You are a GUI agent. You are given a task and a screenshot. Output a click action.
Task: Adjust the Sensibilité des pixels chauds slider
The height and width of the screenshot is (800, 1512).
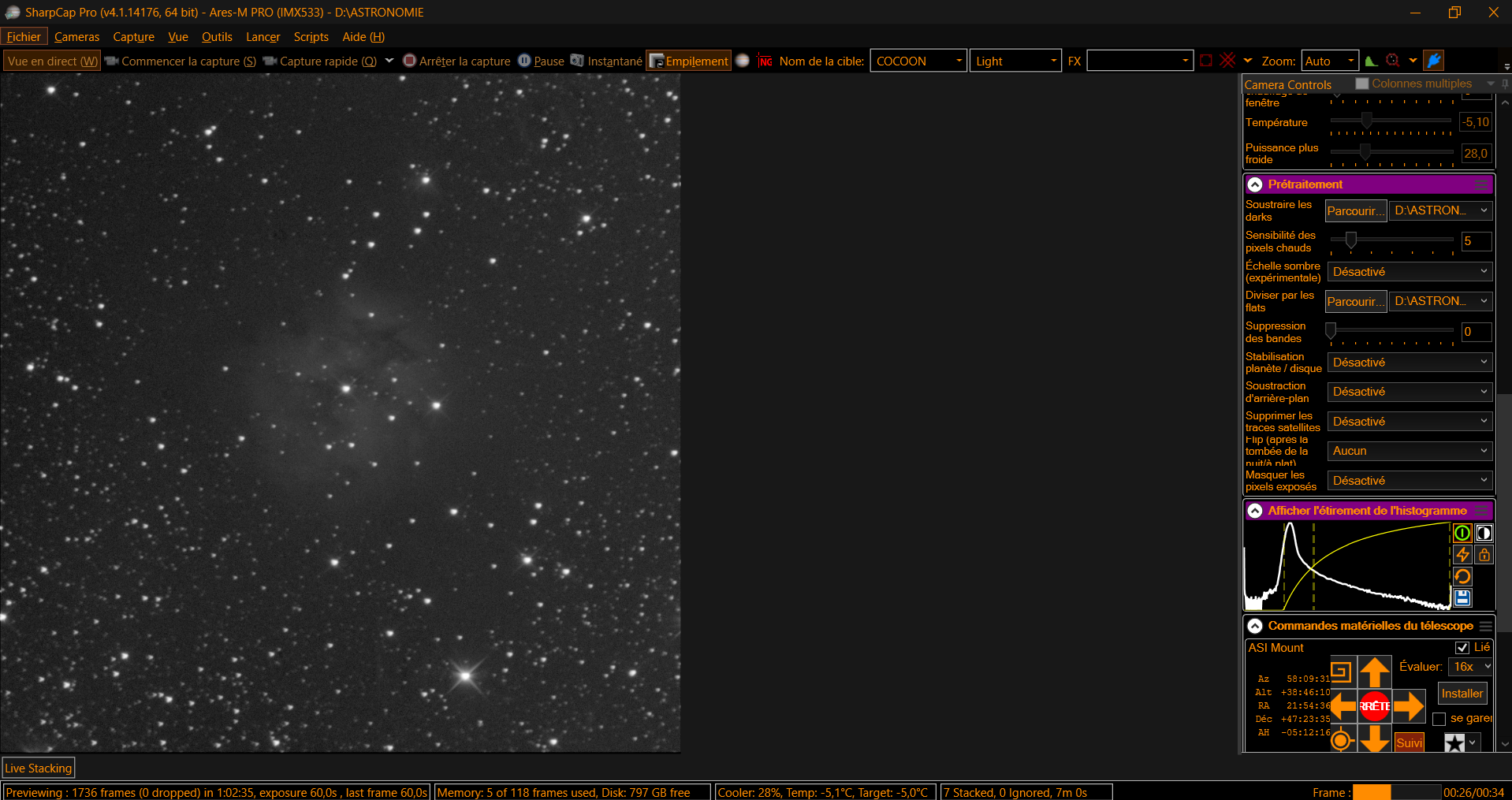click(x=1351, y=240)
